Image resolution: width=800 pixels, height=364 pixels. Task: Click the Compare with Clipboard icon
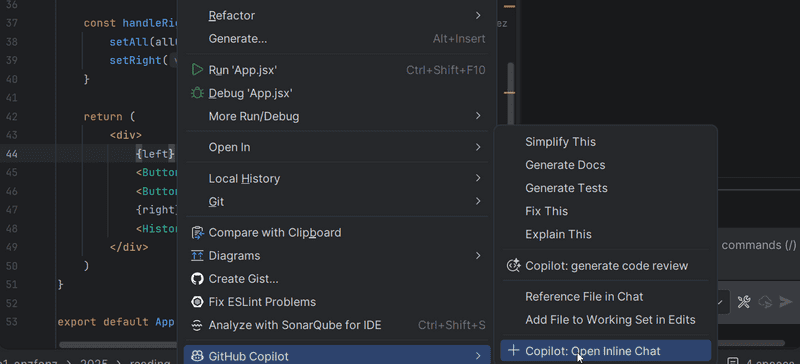pyautogui.click(x=197, y=233)
